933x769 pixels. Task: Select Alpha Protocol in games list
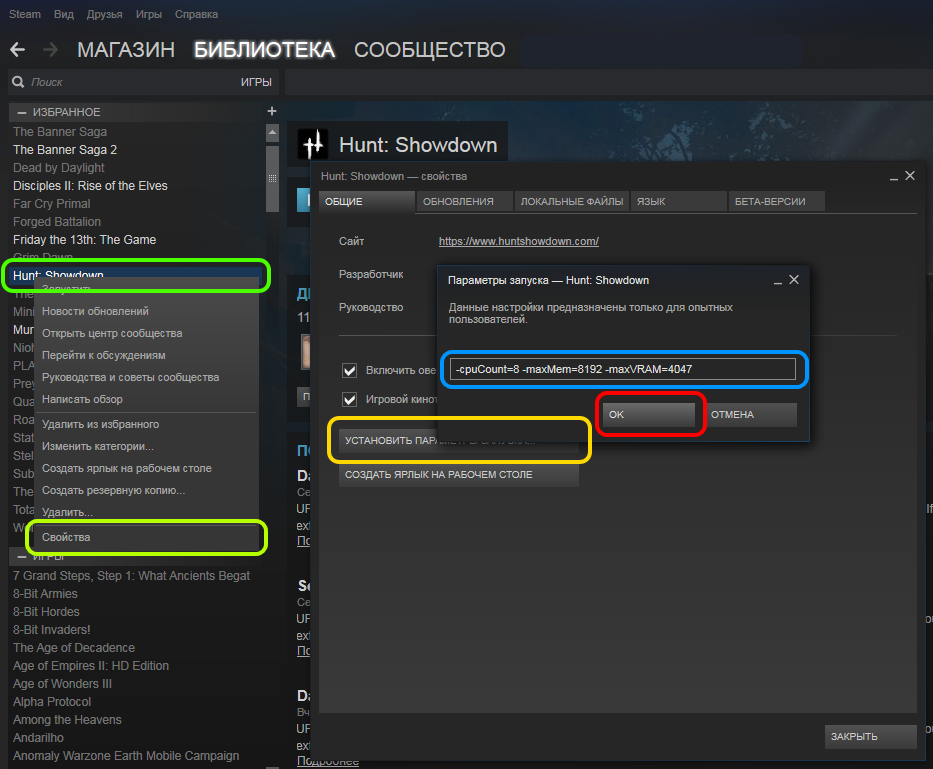pyautogui.click(x=52, y=702)
